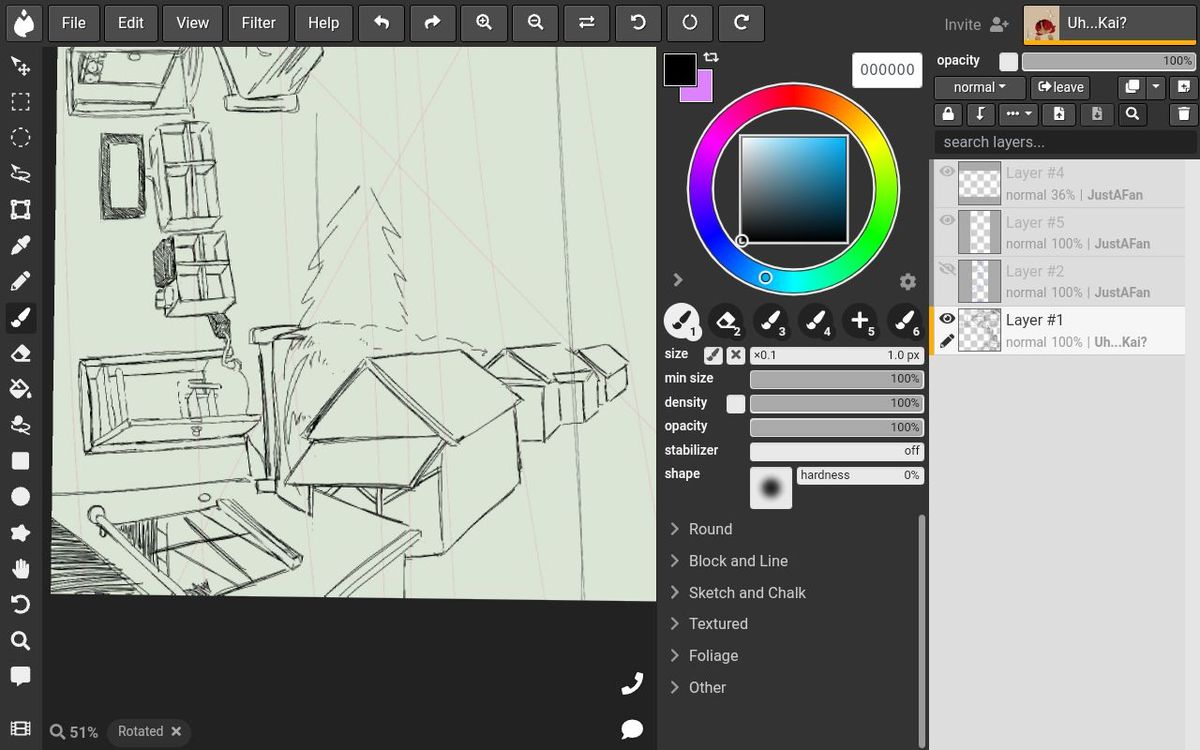
Task: Click the Zoom in magnifier button
Action: (x=484, y=22)
